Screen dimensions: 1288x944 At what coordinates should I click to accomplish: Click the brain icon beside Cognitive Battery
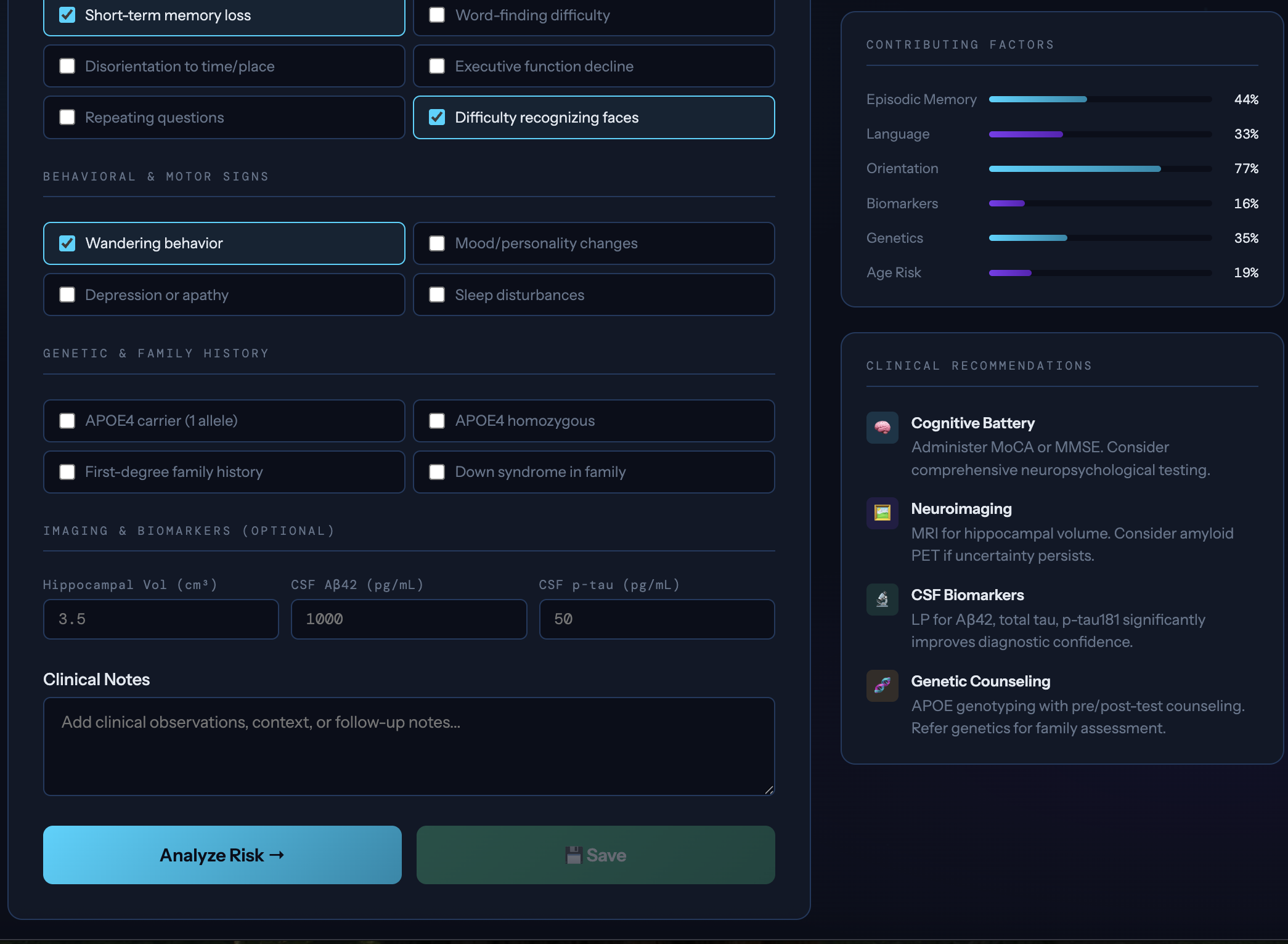click(882, 428)
